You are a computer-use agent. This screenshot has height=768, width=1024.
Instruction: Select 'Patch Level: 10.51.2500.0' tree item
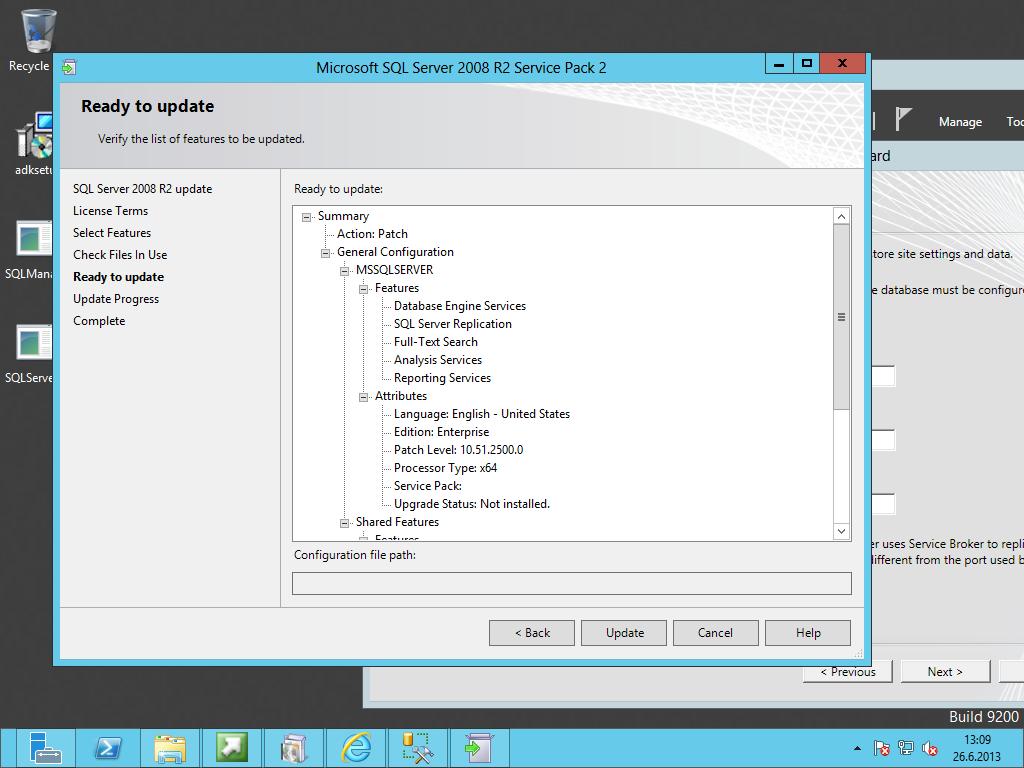click(x=458, y=450)
